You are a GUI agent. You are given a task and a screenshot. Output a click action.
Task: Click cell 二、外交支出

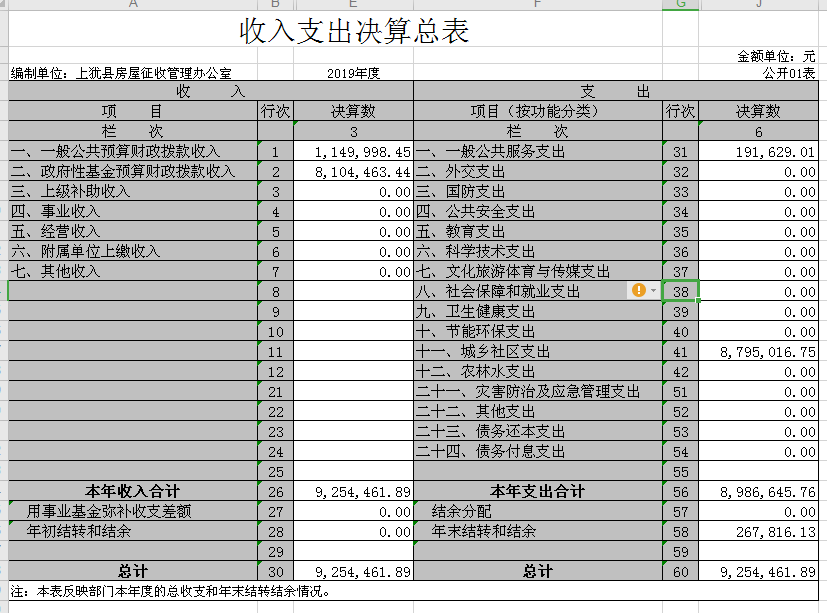coord(538,171)
